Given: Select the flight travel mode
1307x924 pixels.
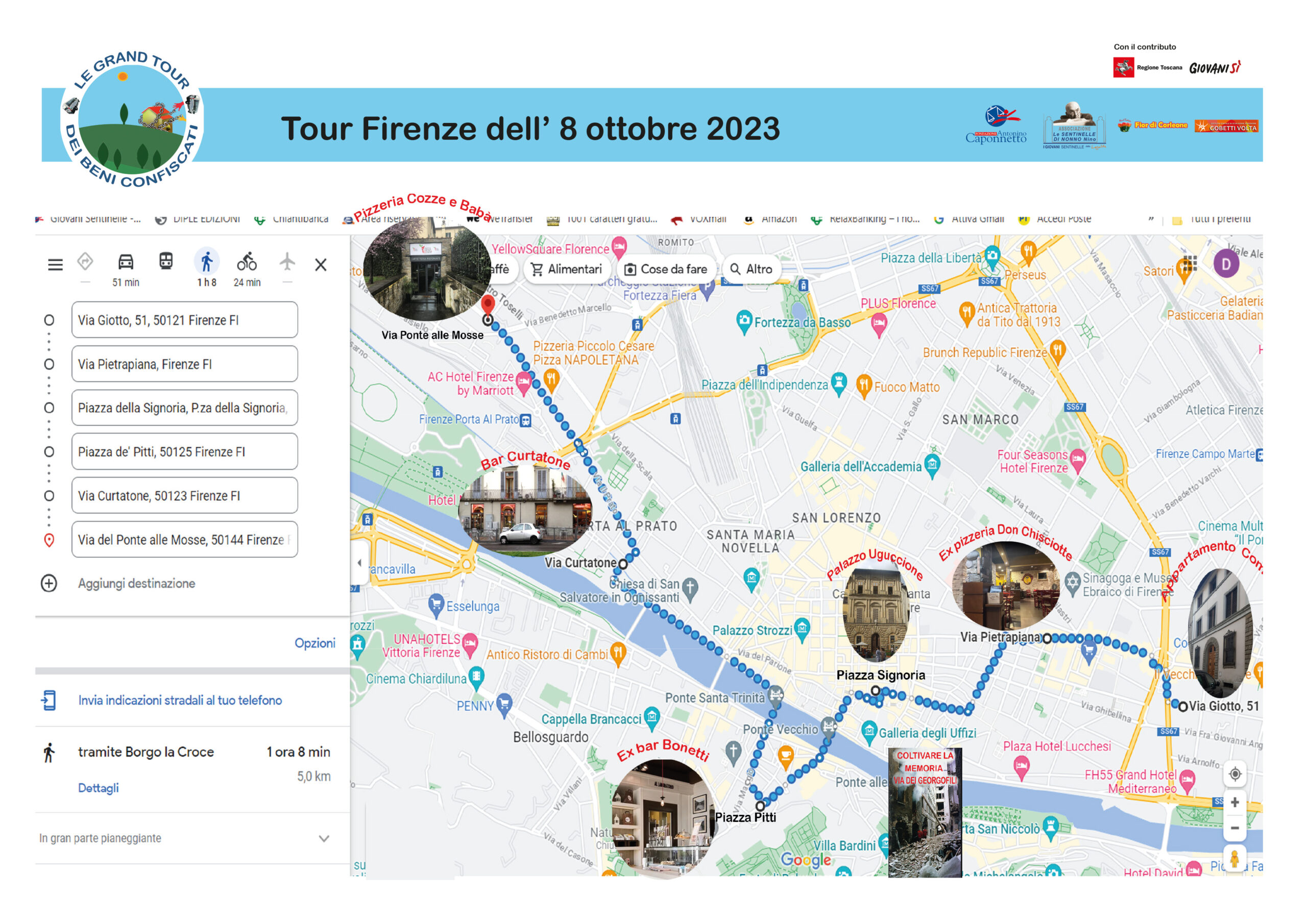Looking at the screenshot, I should (x=287, y=262).
